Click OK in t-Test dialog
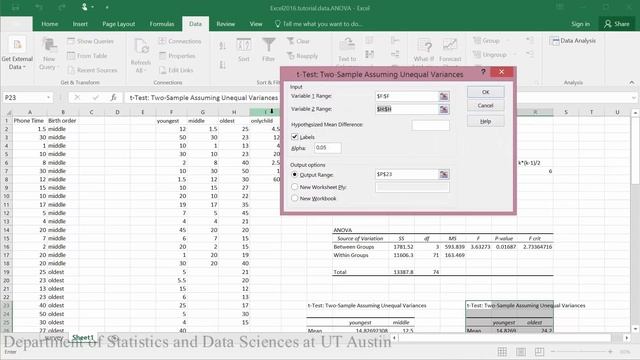640x360 pixels. click(485, 92)
